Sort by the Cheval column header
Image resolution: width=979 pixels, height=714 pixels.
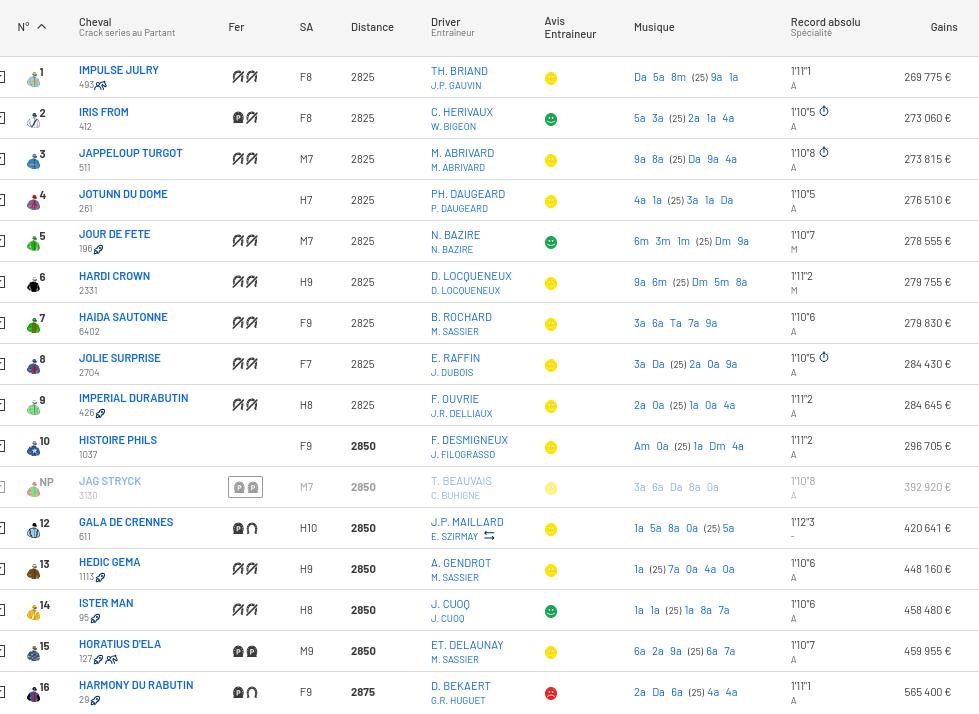click(95, 22)
